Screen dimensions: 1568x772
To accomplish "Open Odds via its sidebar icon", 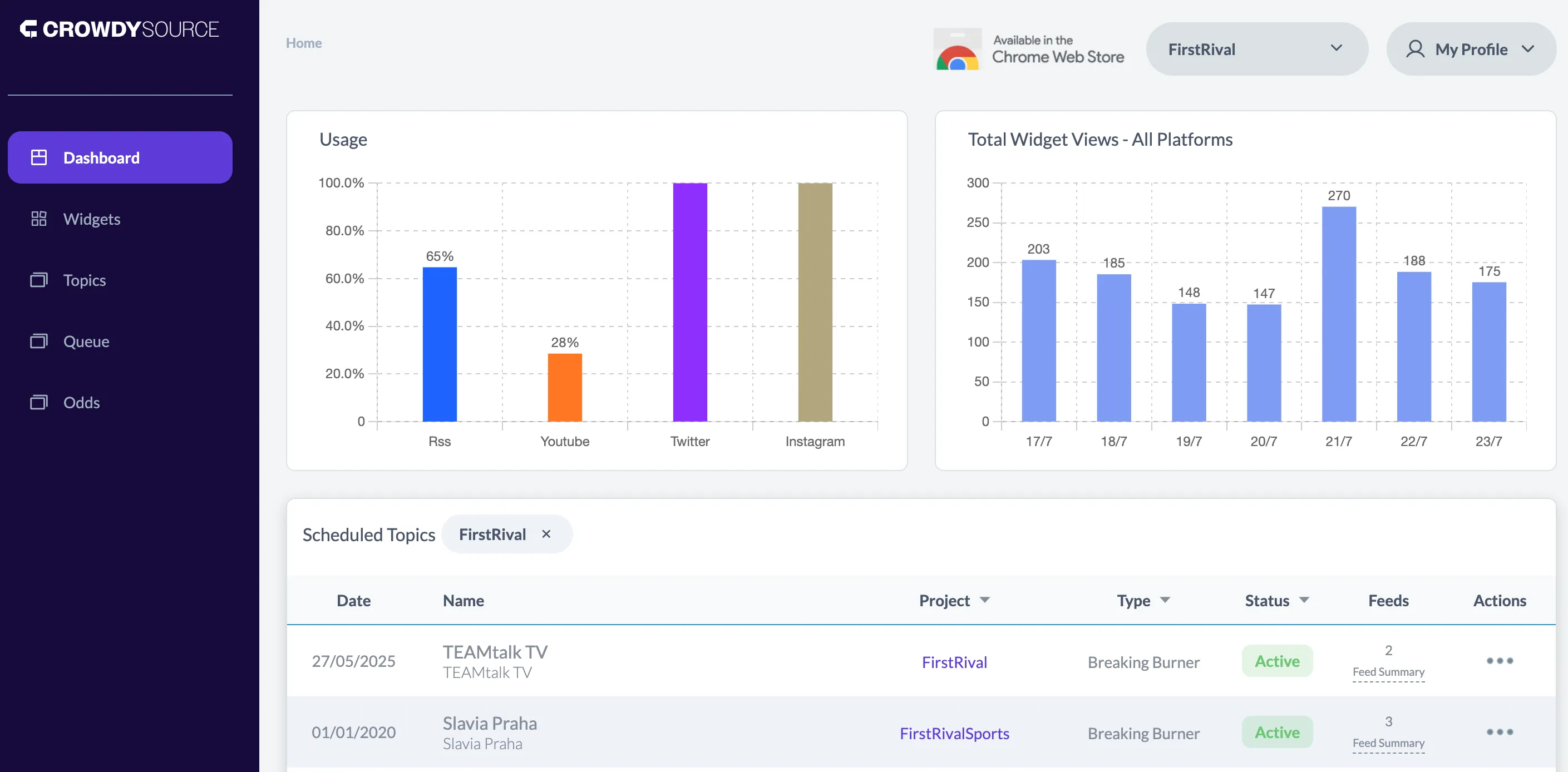I will (39, 402).
